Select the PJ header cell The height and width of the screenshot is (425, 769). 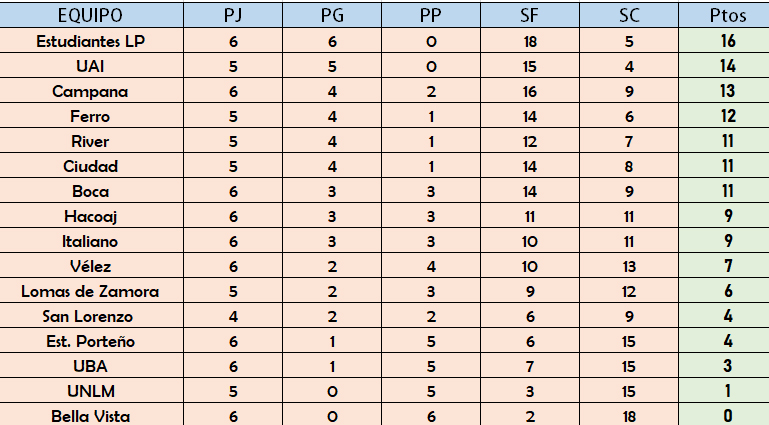[233, 15]
